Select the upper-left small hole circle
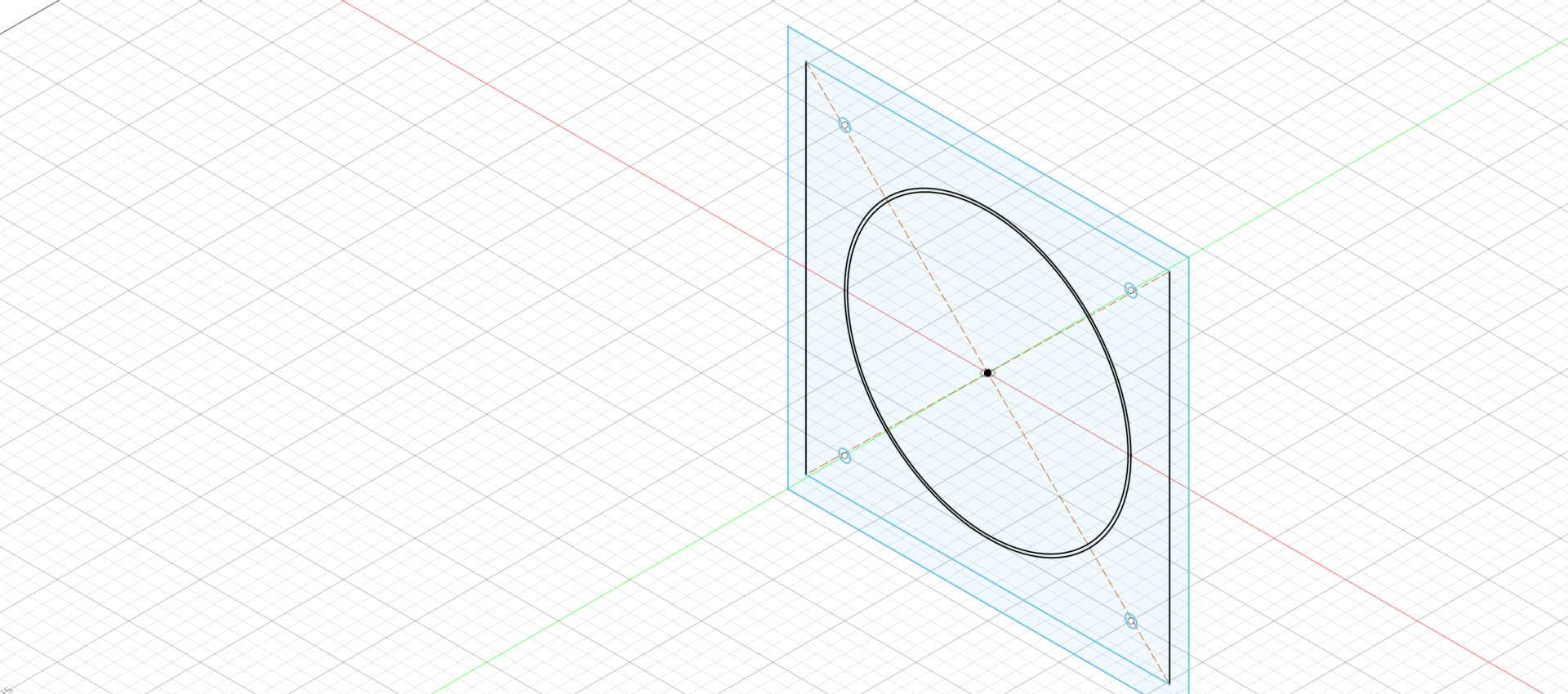This screenshot has height=694, width=1568. (x=844, y=126)
